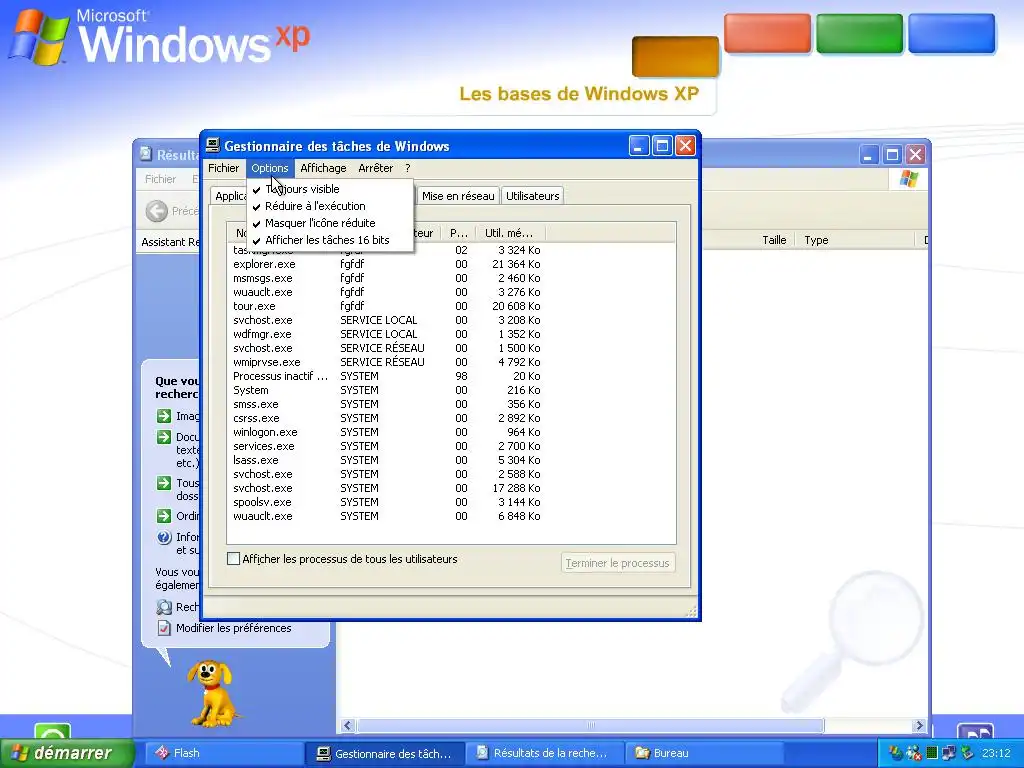Click the checklist icon beside Modifier les préférences

click(164, 628)
